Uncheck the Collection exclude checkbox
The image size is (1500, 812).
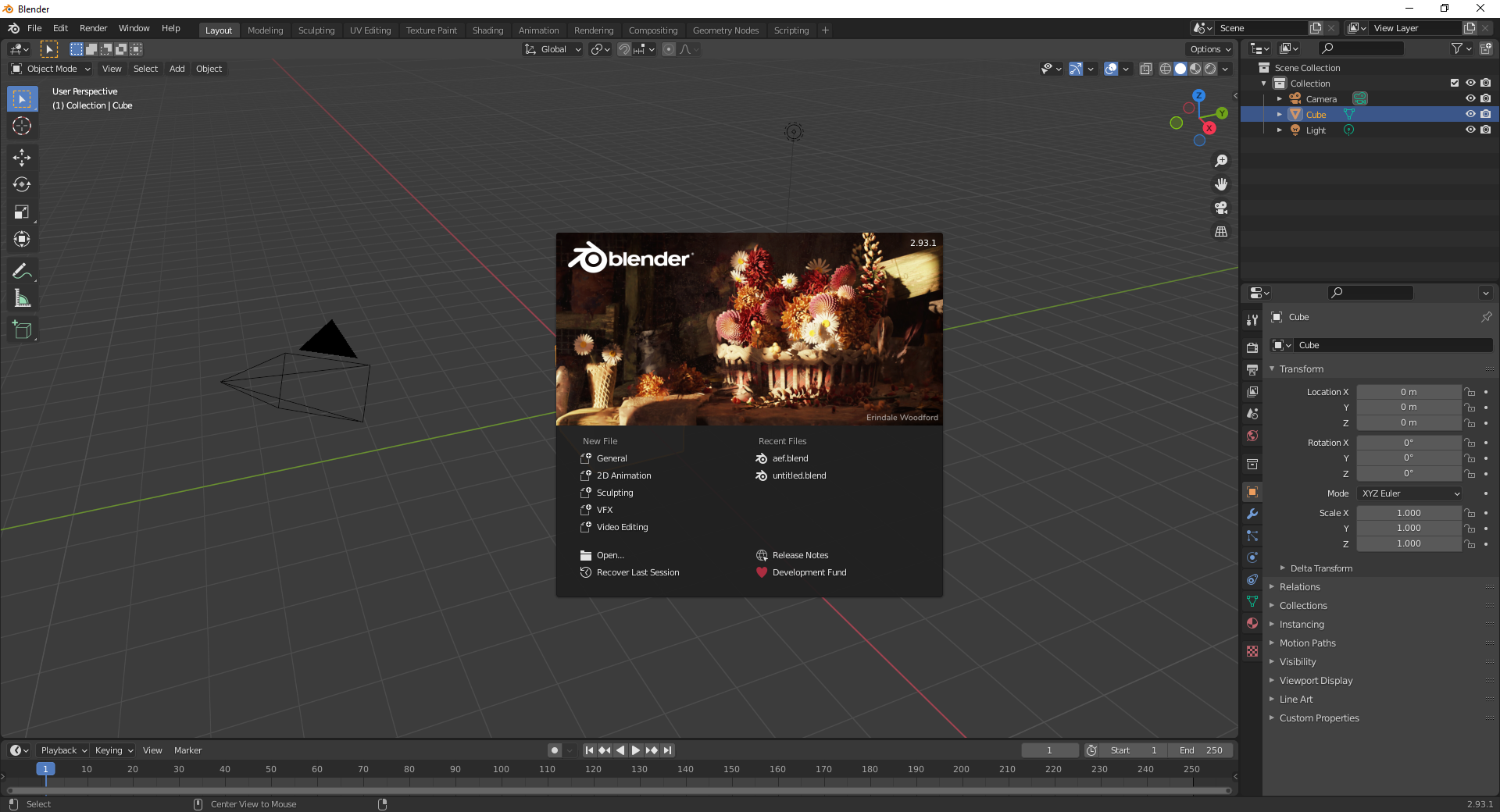[1454, 83]
